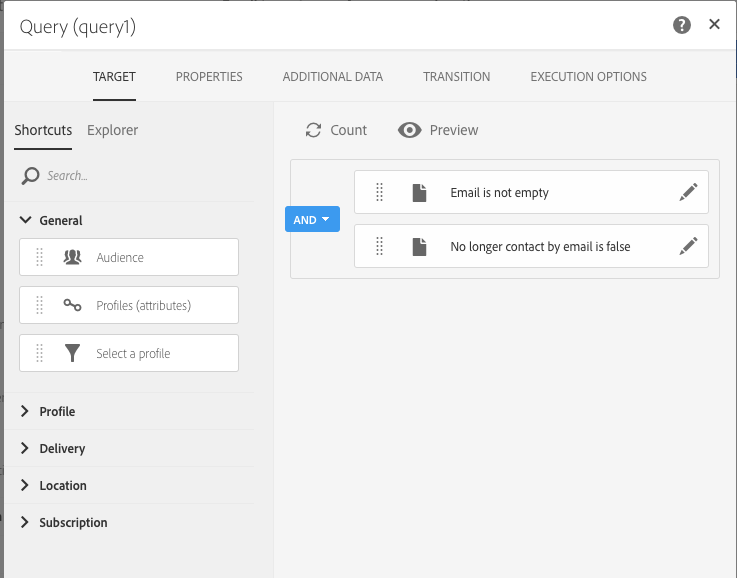Switch to the Explorer tab

point(112,130)
